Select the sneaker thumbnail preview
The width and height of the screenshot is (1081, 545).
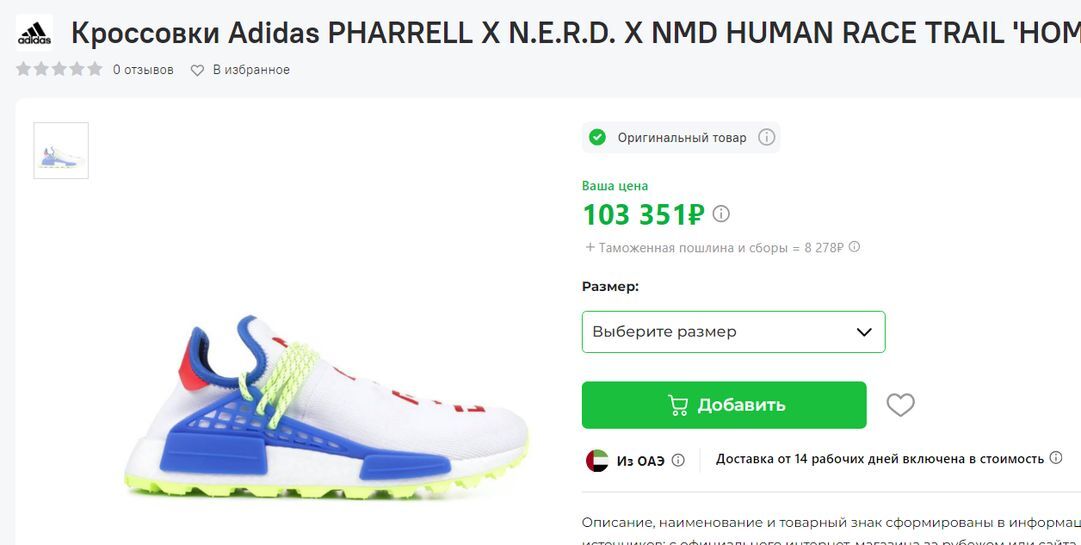tap(61, 151)
